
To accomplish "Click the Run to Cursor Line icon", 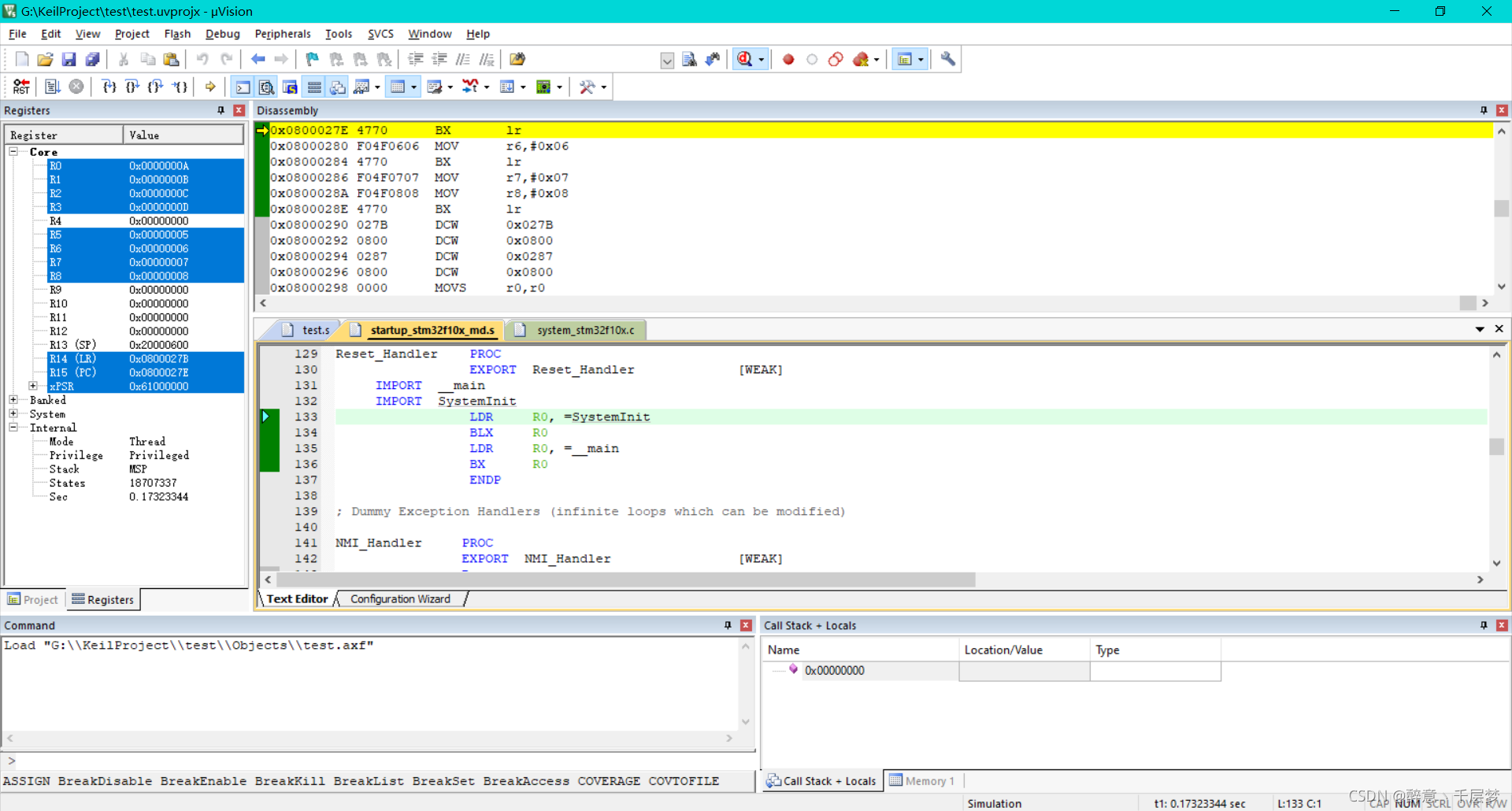I will pos(180,87).
